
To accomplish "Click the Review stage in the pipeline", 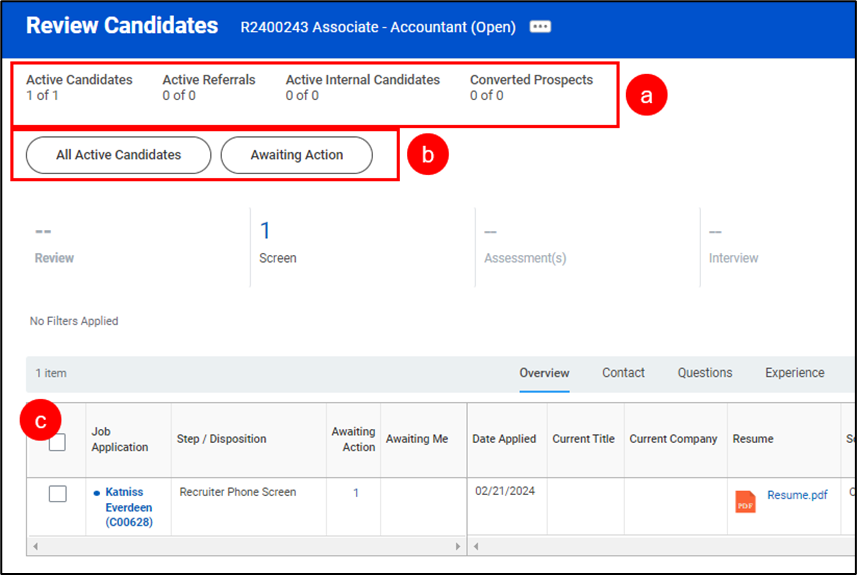I will pos(54,244).
